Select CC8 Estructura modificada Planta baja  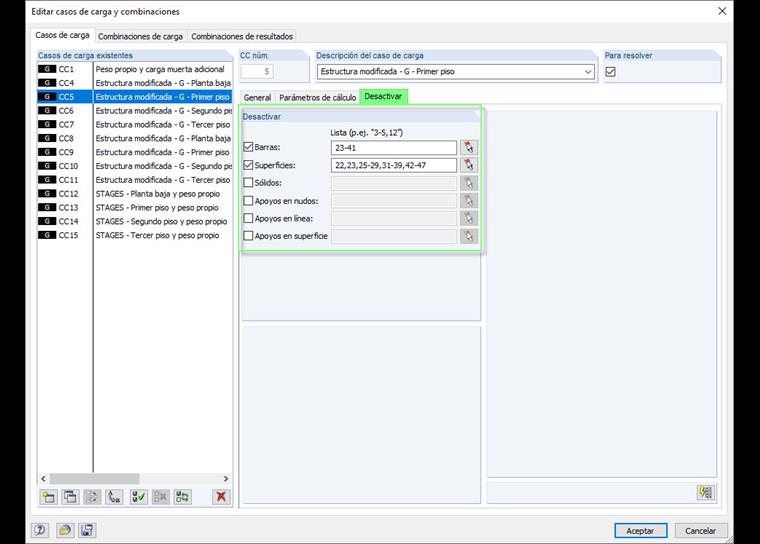[135, 138]
